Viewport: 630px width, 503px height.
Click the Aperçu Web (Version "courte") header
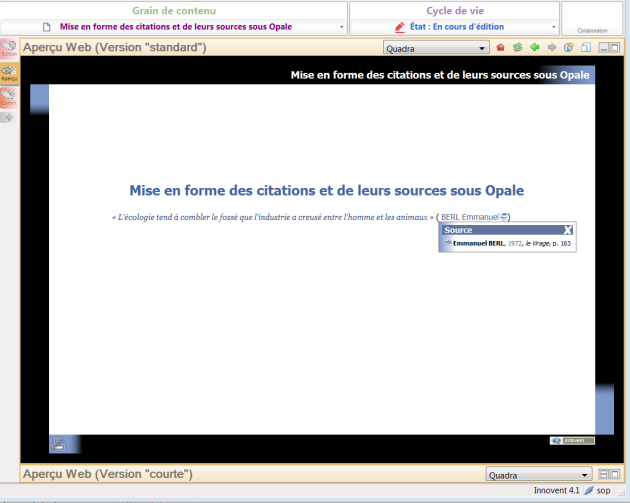108,474
